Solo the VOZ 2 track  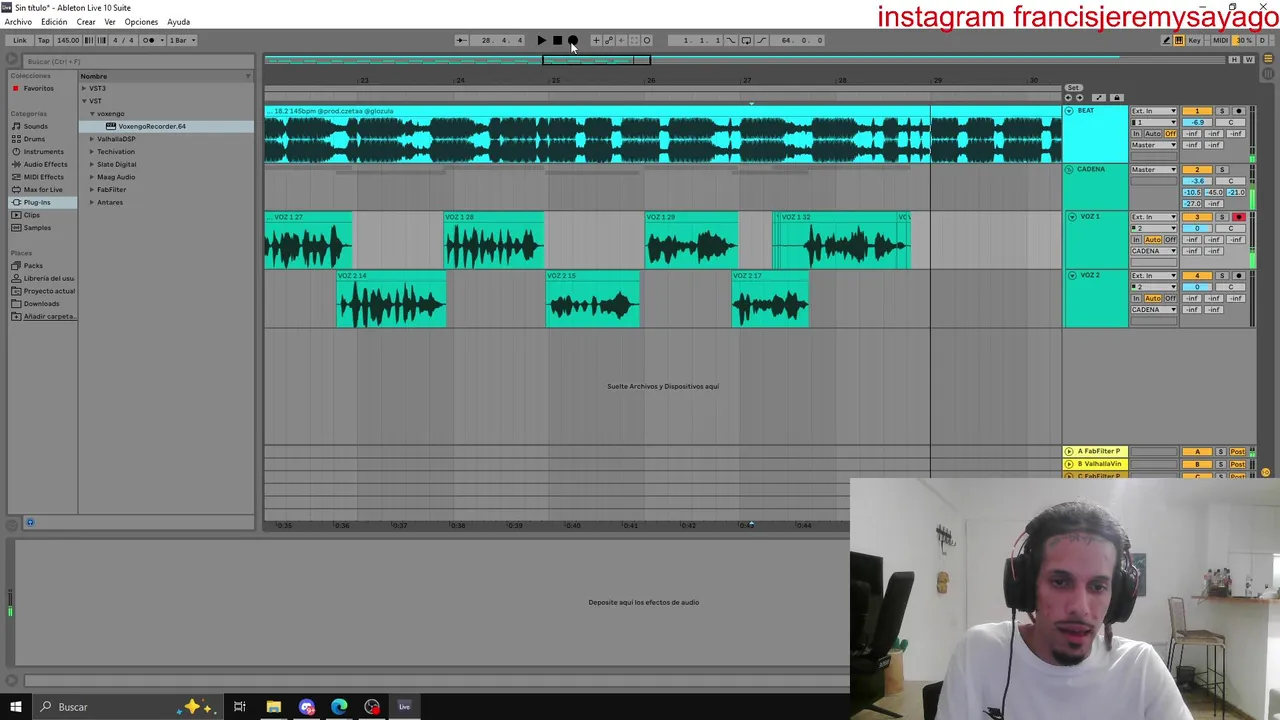1221,276
